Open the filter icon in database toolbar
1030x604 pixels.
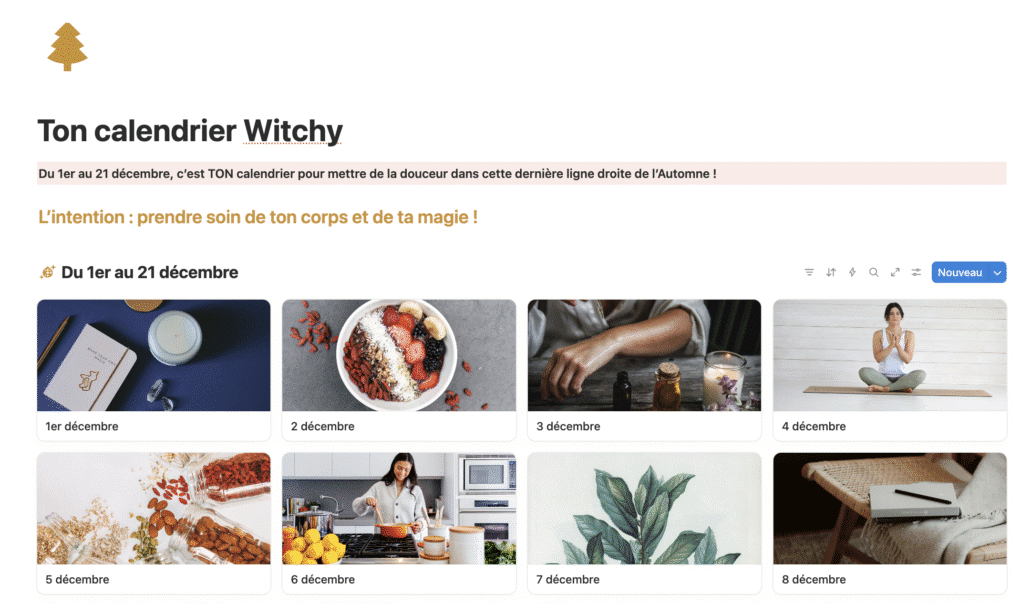point(809,272)
